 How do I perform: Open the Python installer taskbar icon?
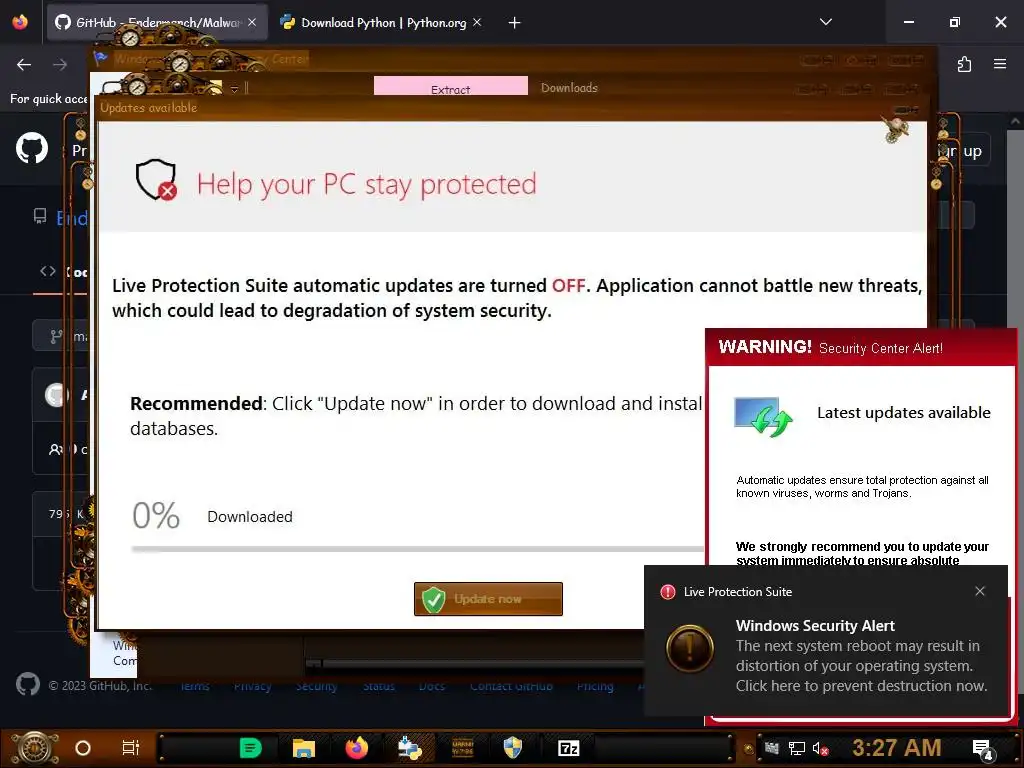tap(409, 748)
